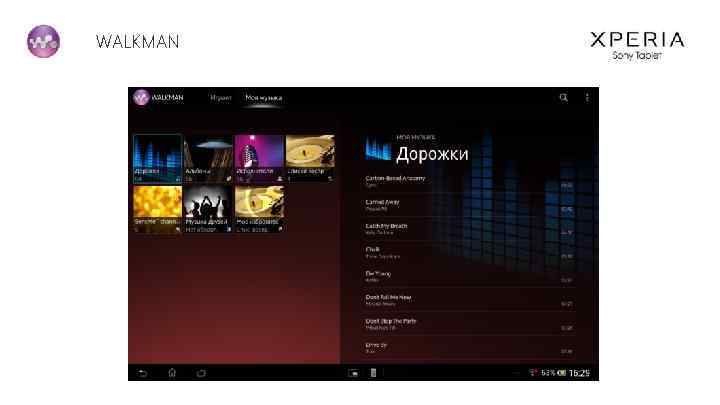The height and width of the screenshot is (405, 720).
Task: Play the Don't Stop The Party track
Action: 469,325
